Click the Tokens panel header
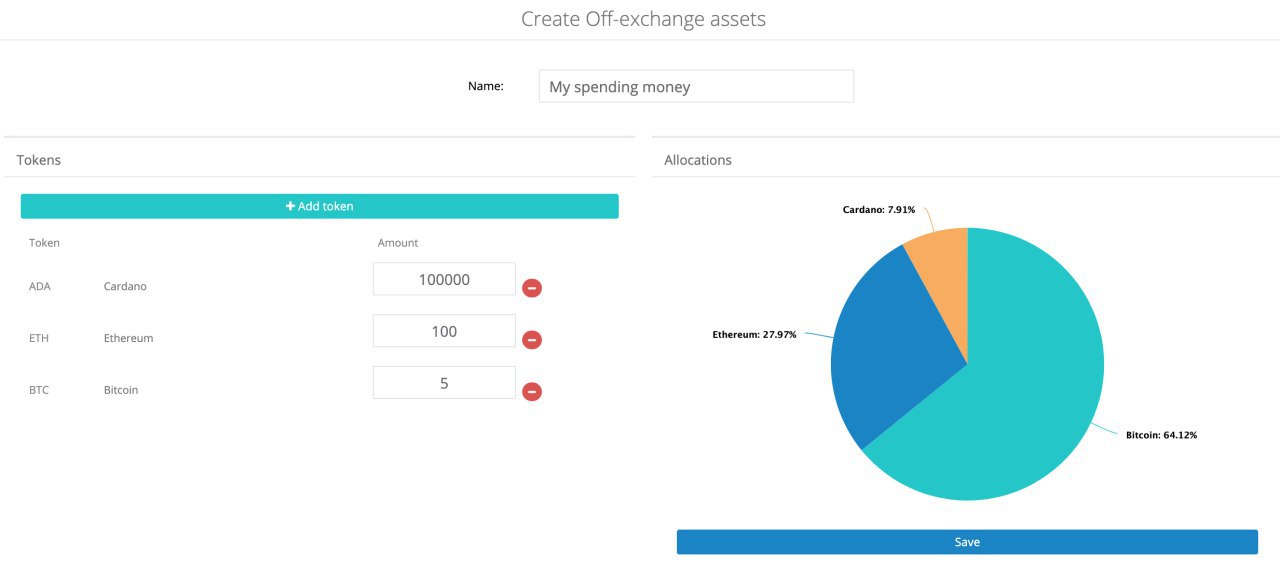 coord(39,160)
